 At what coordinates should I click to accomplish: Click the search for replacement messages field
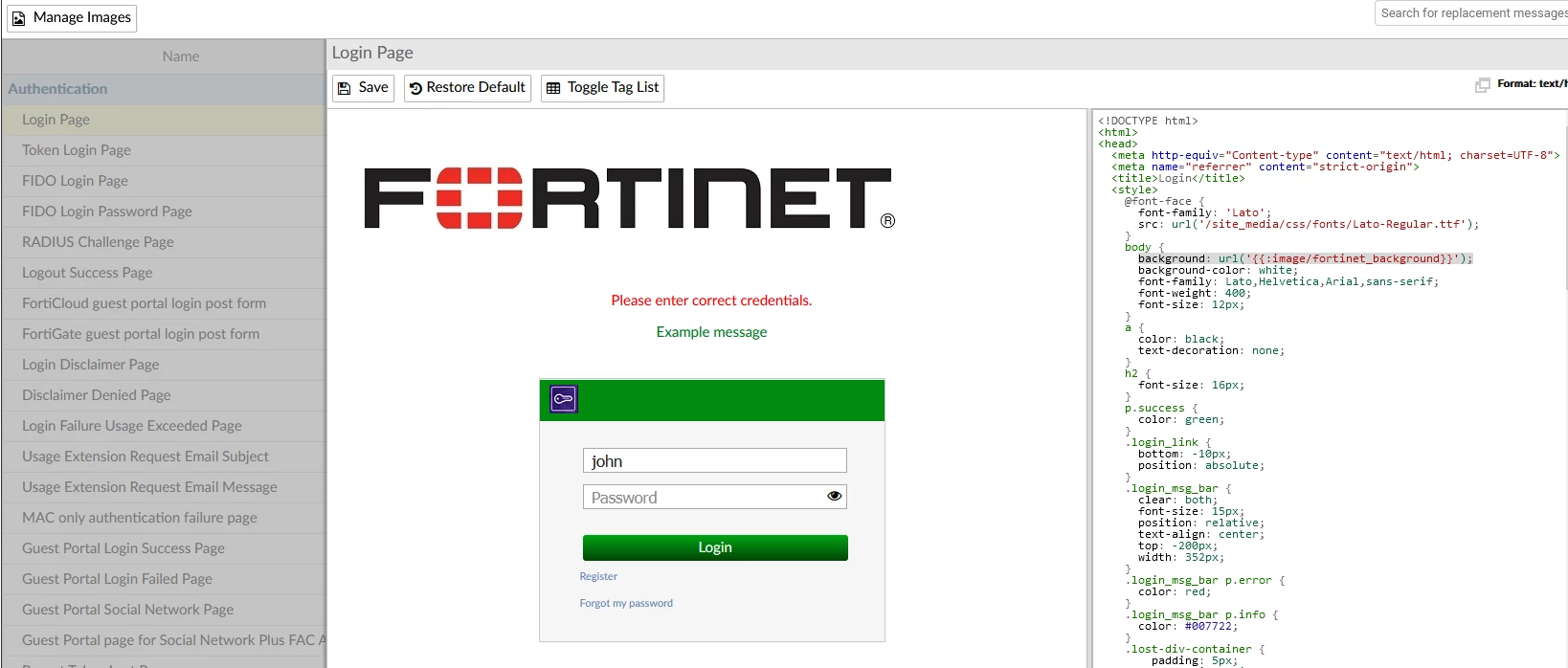point(1471,13)
